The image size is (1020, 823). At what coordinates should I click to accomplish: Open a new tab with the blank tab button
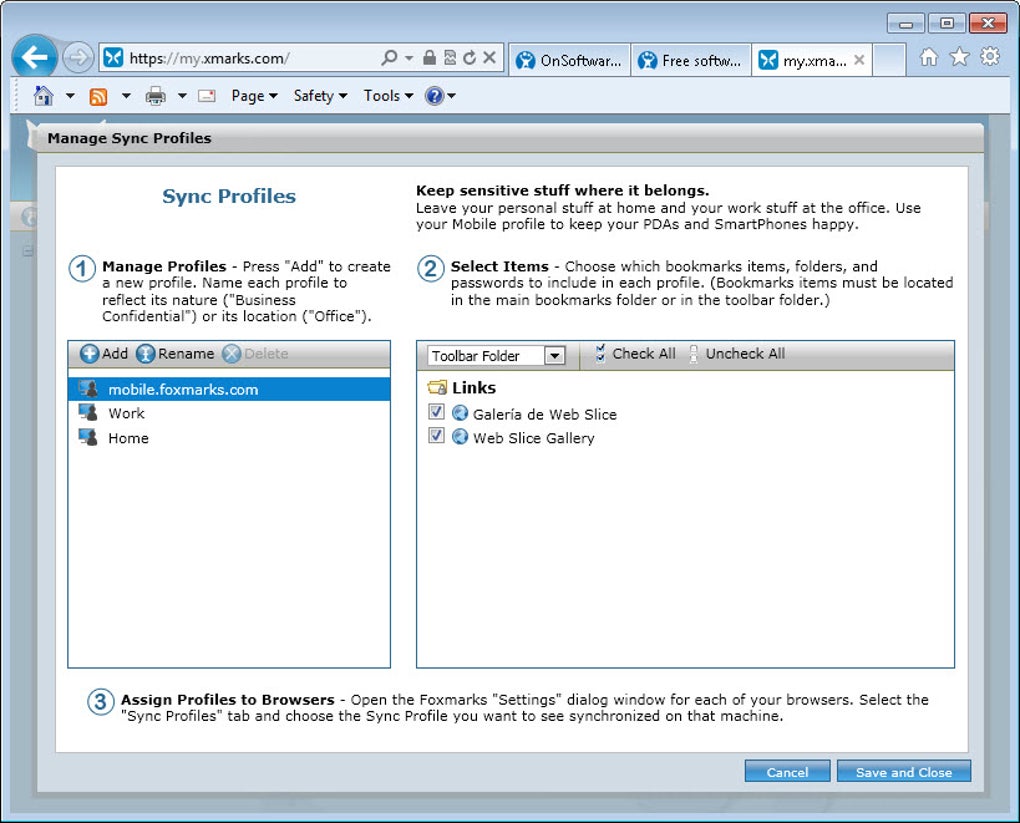889,61
